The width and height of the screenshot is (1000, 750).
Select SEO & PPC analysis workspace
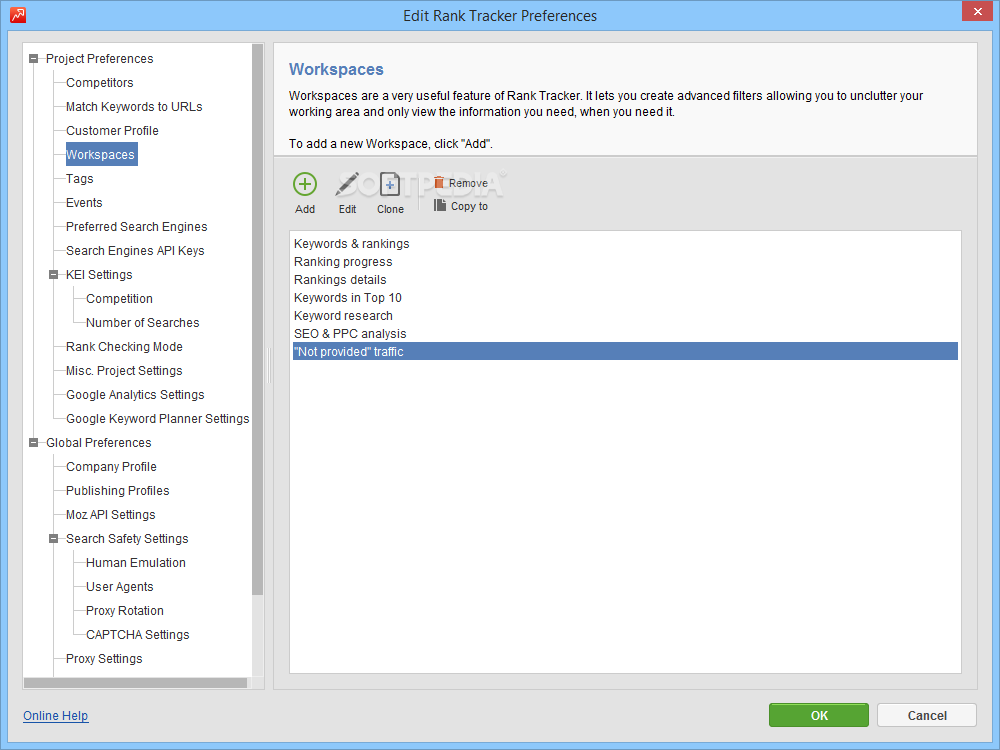click(x=625, y=334)
